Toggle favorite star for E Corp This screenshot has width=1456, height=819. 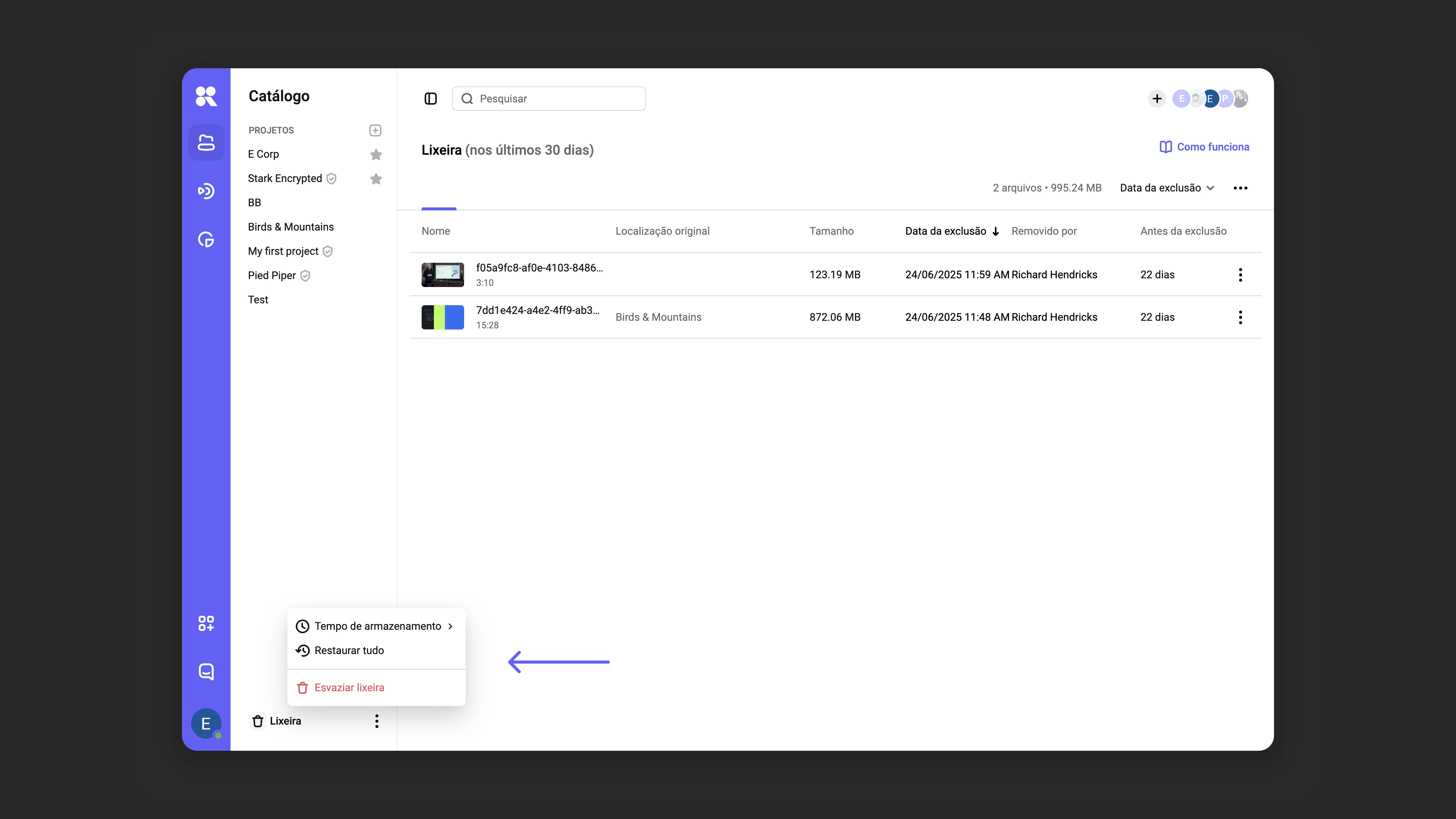coord(376,154)
